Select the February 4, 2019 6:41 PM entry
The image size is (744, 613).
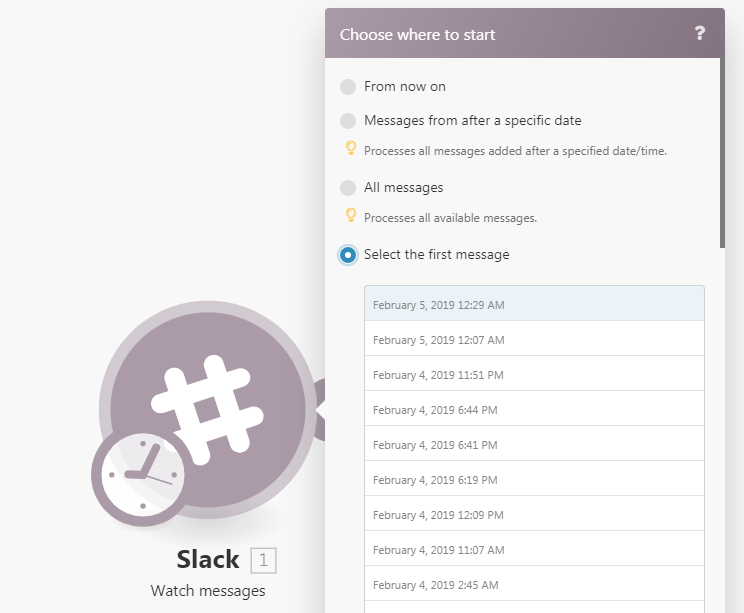[534, 444]
